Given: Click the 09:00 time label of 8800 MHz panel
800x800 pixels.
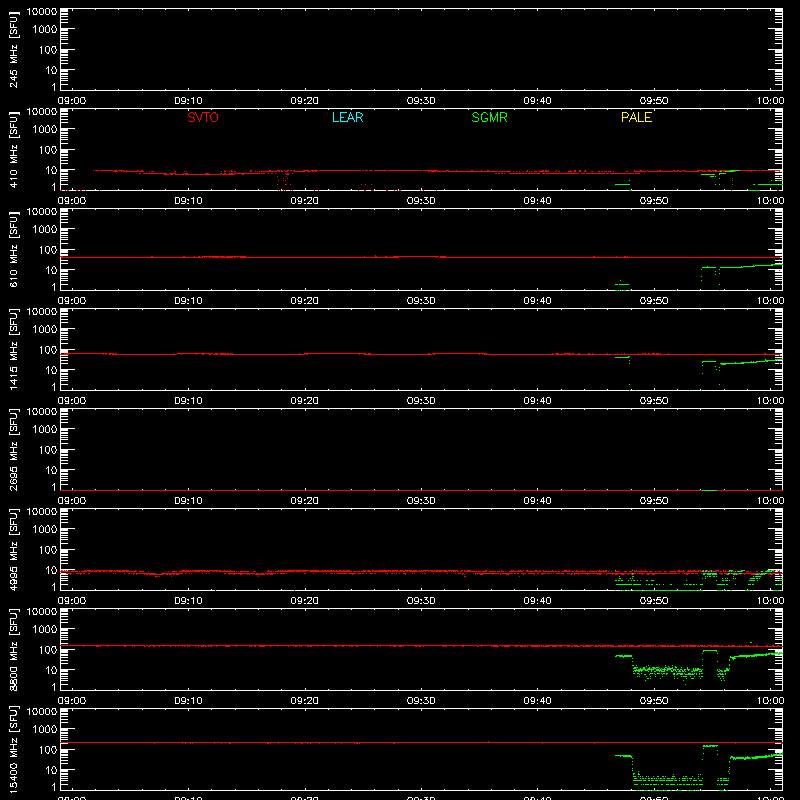Looking at the screenshot, I should (71, 701).
